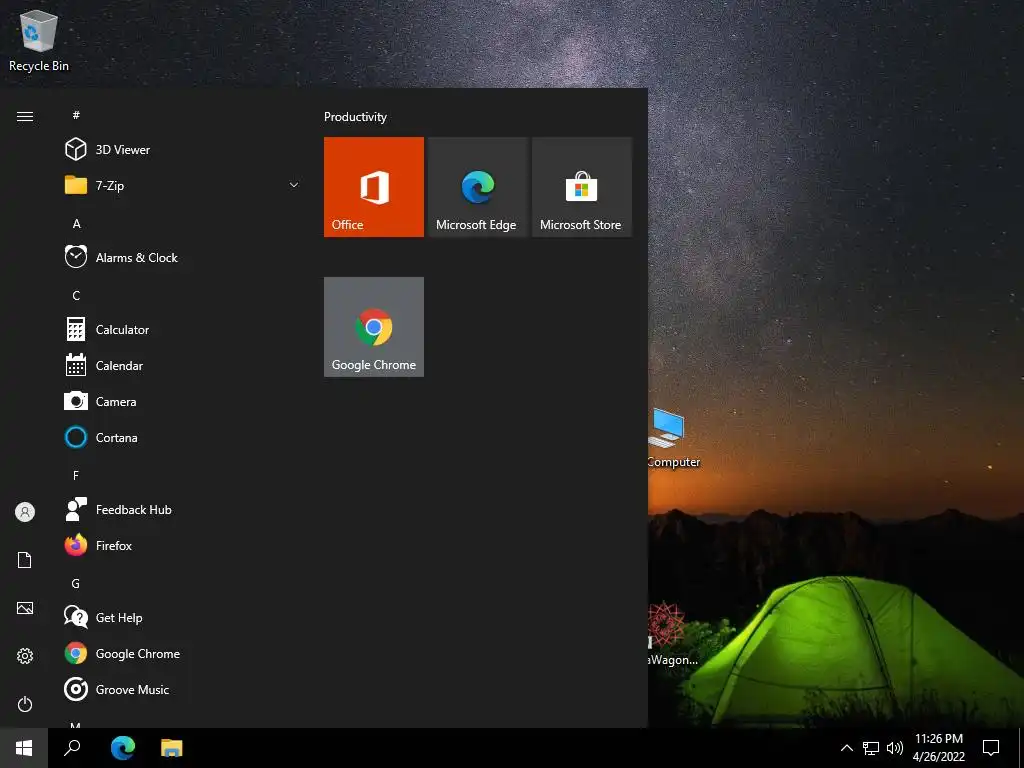Image resolution: width=1024 pixels, height=768 pixels.
Task: Launch the Camera app
Action: click(182, 401)
